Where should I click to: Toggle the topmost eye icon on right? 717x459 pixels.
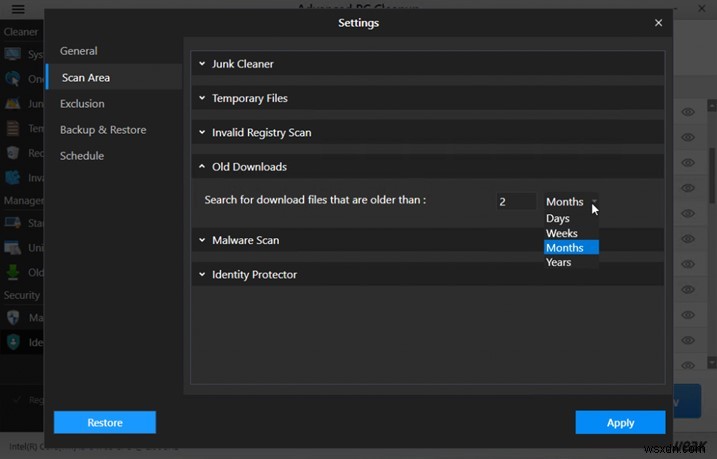tap(688, 112)
